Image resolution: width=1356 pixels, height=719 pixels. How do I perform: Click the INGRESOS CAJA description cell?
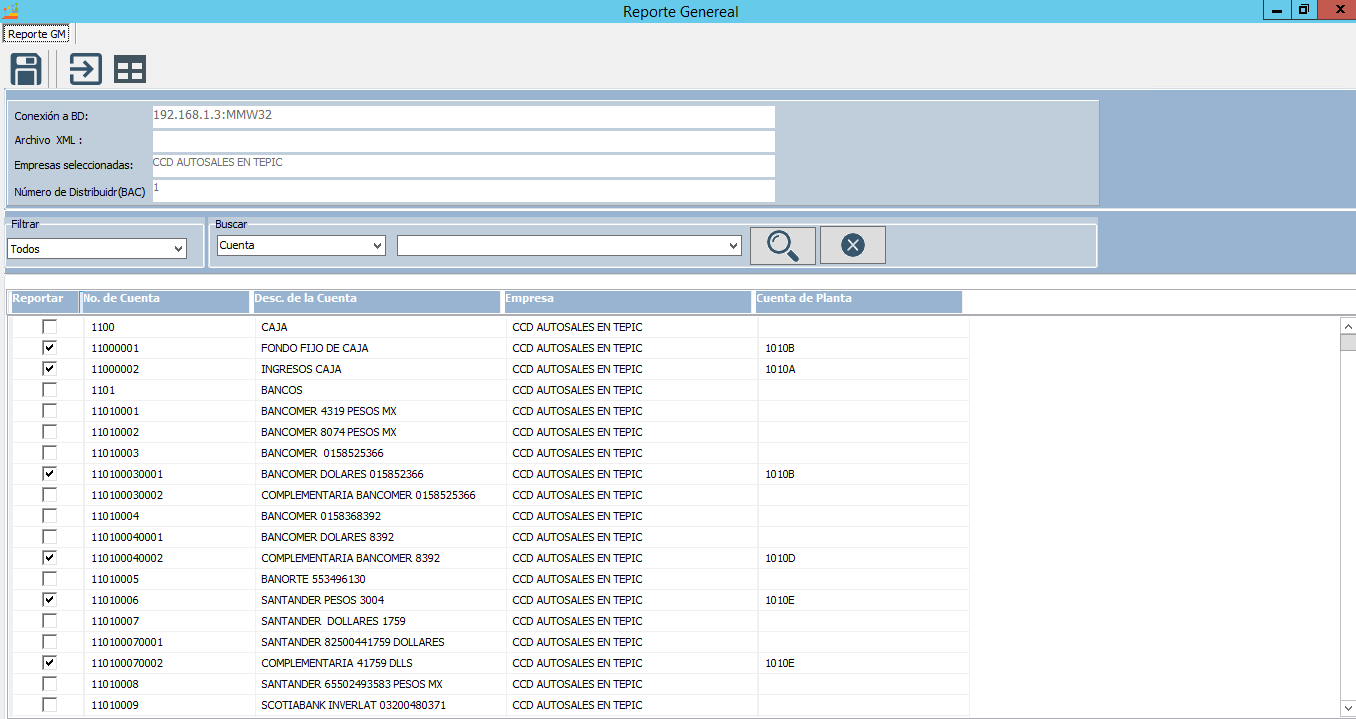[379, 369]
